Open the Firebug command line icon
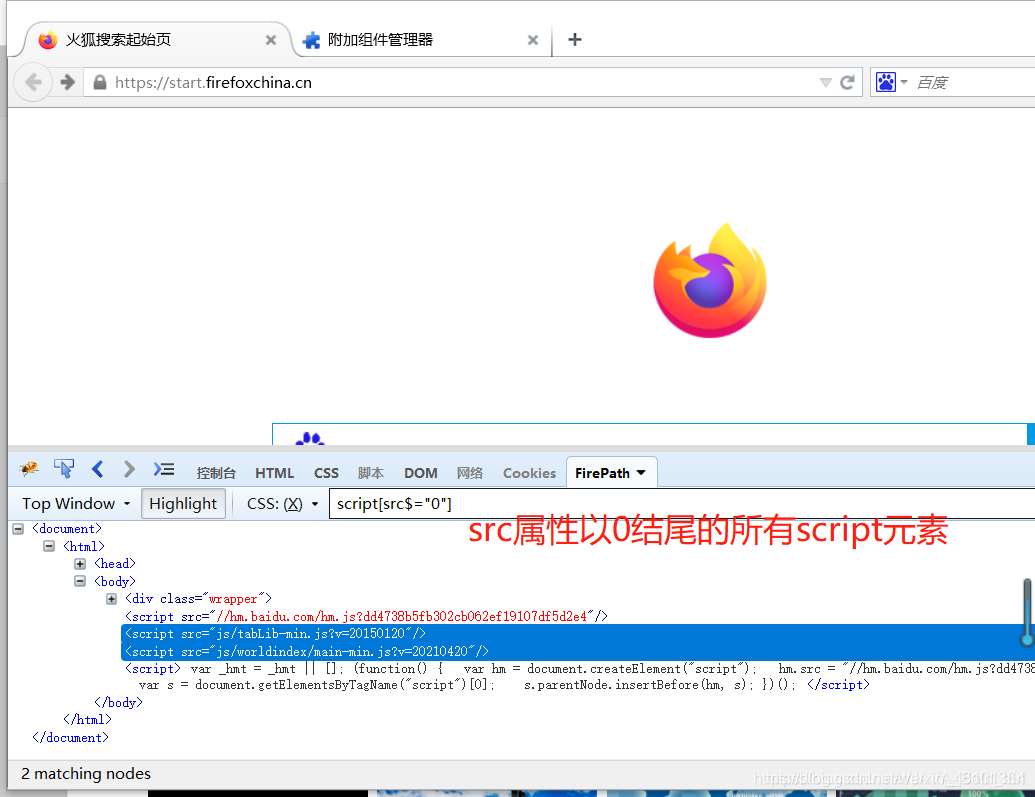 pyautogui.click(x=164, y=469)
